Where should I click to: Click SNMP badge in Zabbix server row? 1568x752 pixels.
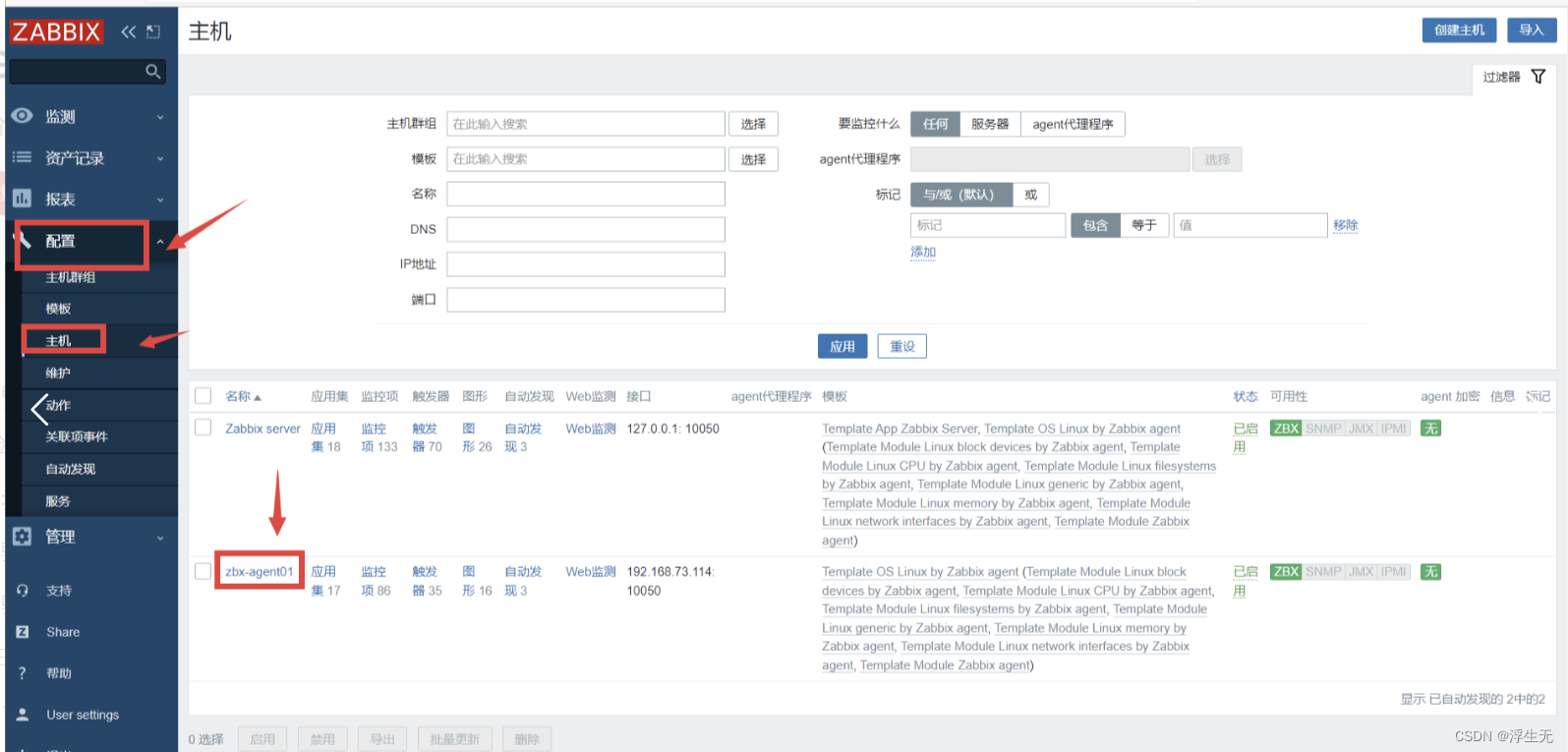pos(1323,429)
